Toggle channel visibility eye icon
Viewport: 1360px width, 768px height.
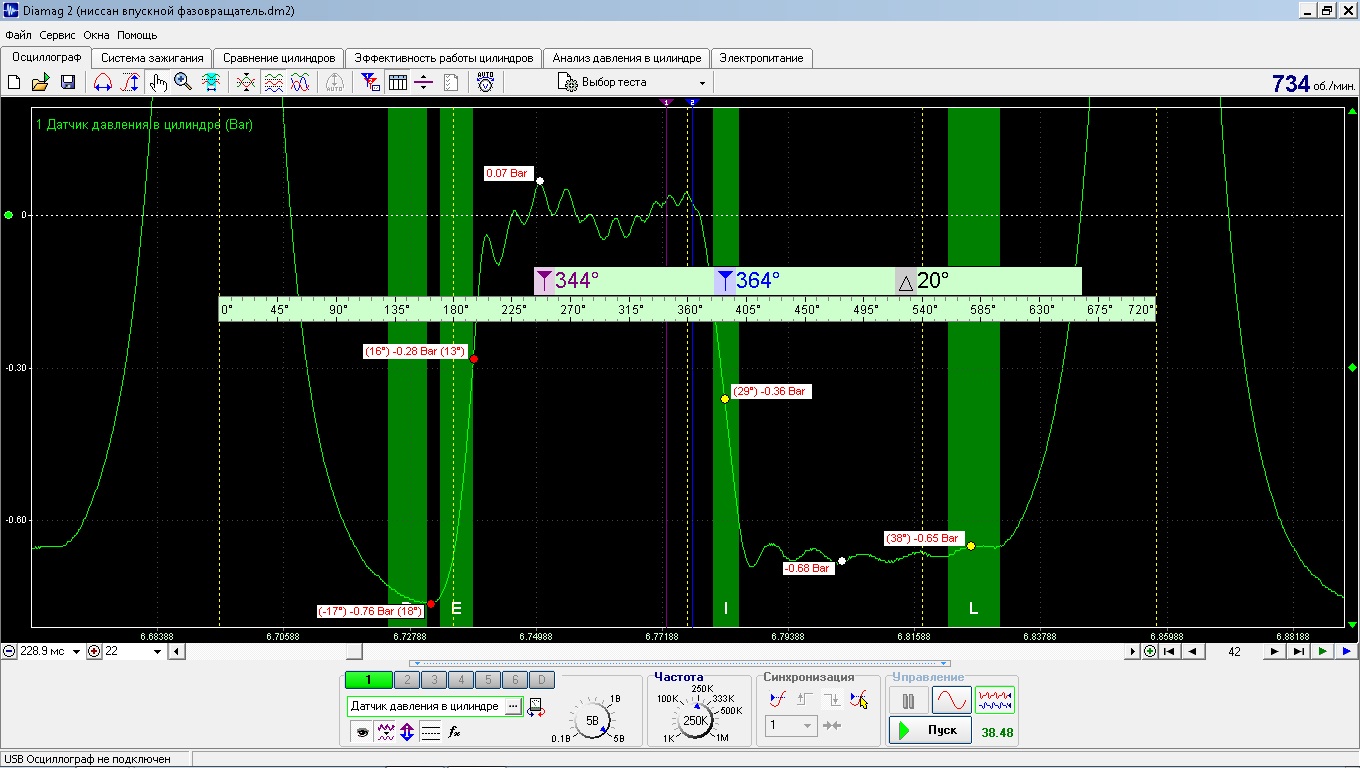[x=362, y=732]
